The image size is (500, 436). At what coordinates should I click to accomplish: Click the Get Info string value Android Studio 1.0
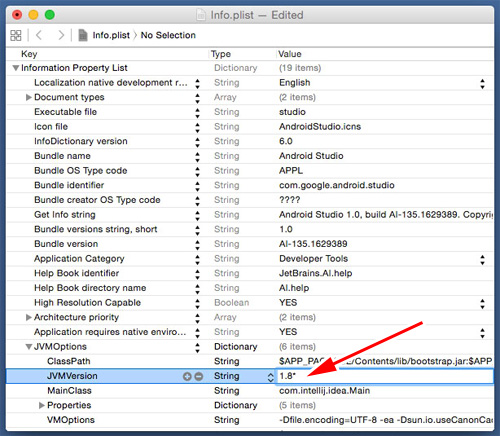pos(386,215)
